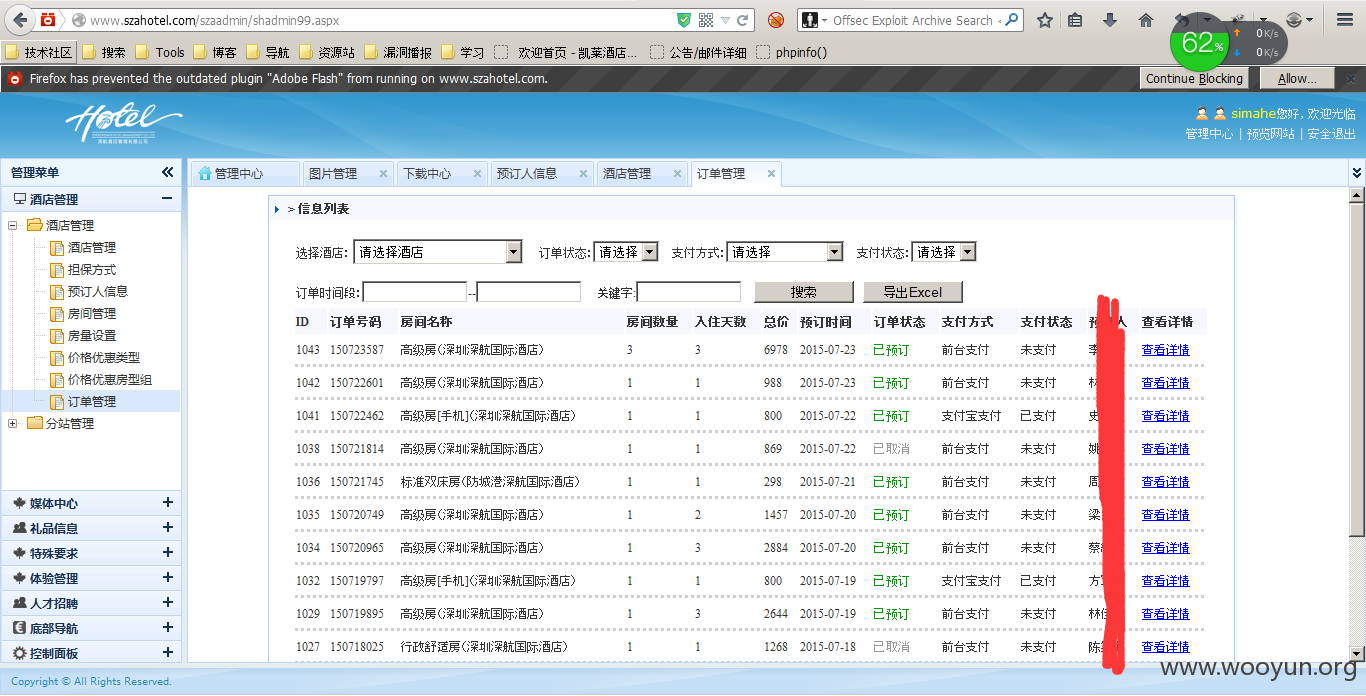The width and height of the screenshot is (1366, 696).
Task: Click the browser back arrow button
Action: tap(20, 20)
